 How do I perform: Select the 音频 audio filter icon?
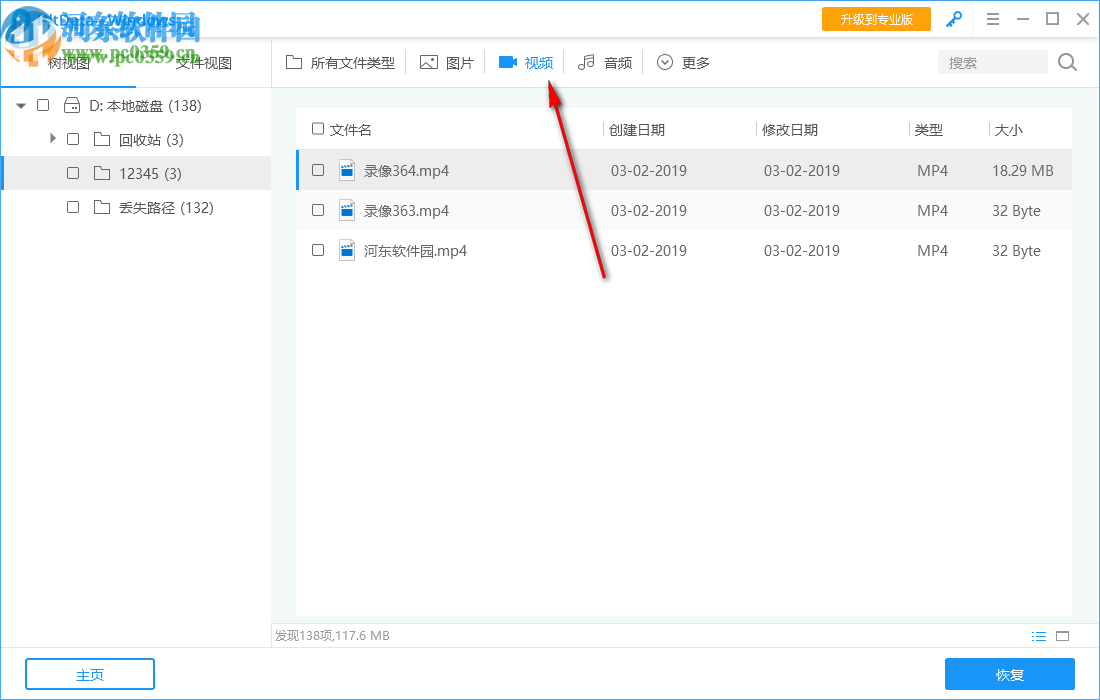tap(586, 61)
